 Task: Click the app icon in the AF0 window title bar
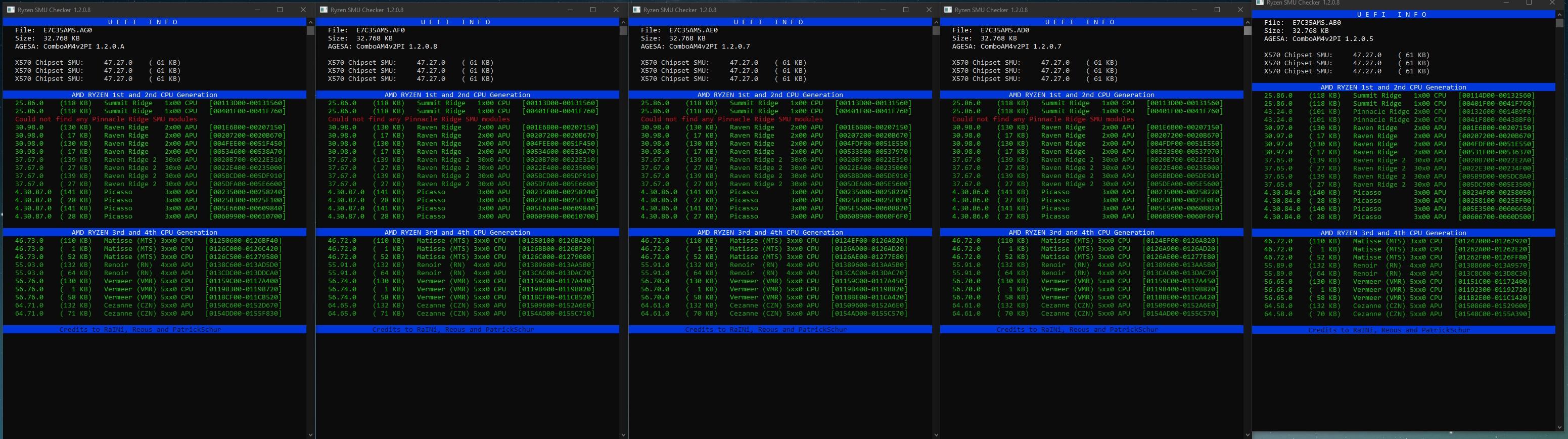tap(323, 10)
